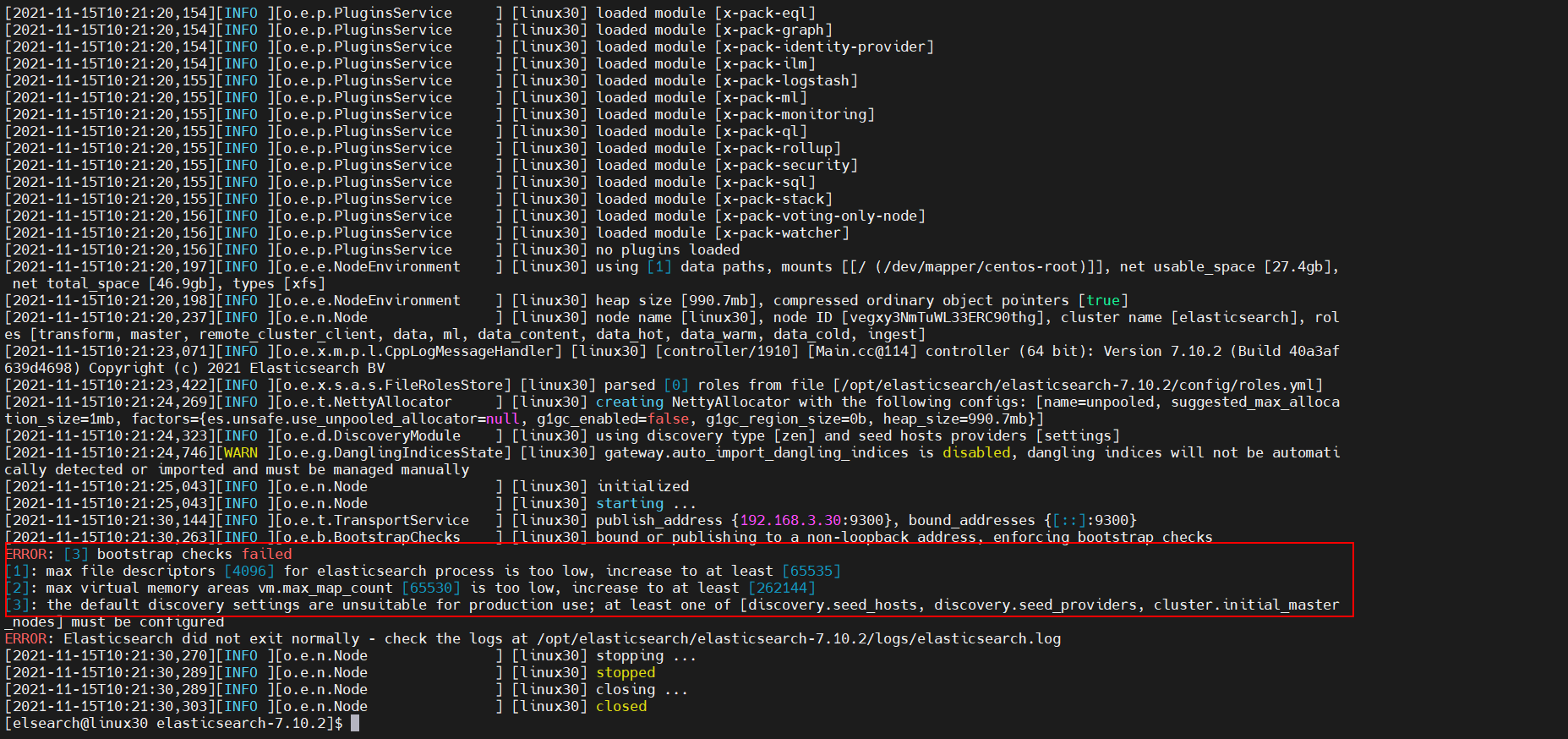Click 'x-pack-monitoring' module name
Viewport: 1568px width, 739px height.
795,114
